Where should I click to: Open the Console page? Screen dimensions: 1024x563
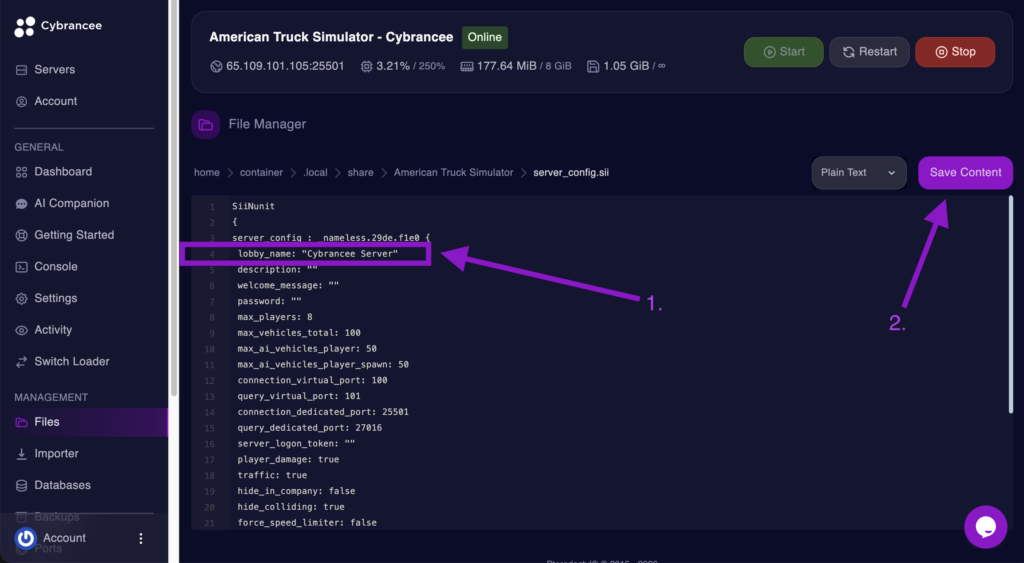point(56,266)
